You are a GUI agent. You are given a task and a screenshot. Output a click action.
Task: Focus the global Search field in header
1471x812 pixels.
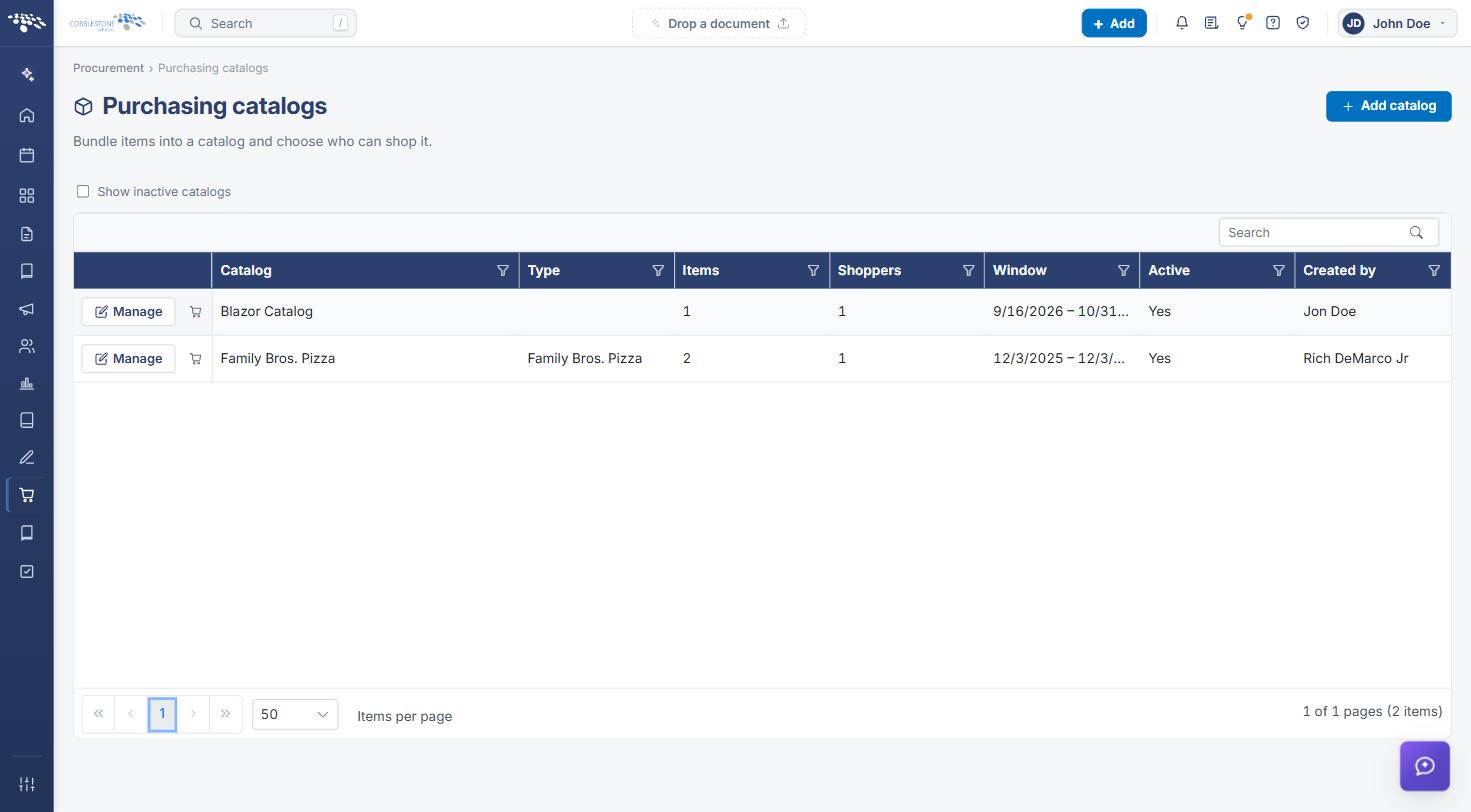(265, 23)
